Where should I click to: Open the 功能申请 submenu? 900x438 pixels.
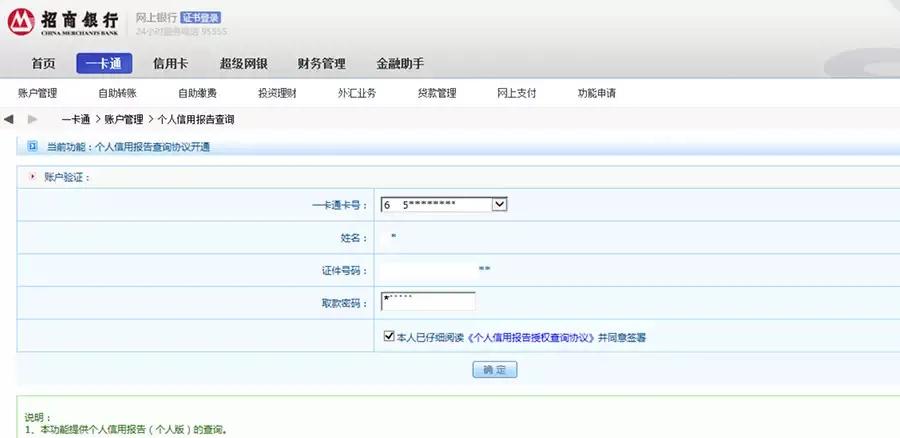(596, 93)
